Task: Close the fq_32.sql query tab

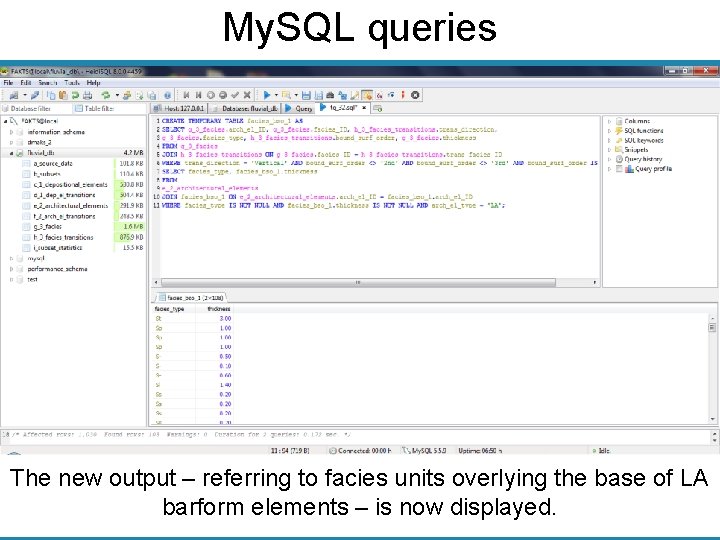Action: click(364, 108)
